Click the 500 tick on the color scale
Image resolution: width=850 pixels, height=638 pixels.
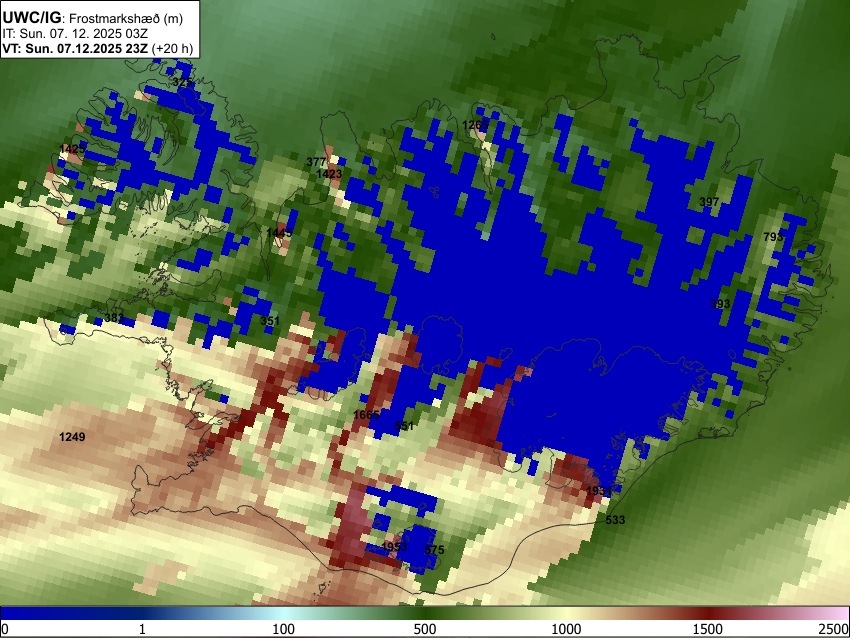coord(425,629)
